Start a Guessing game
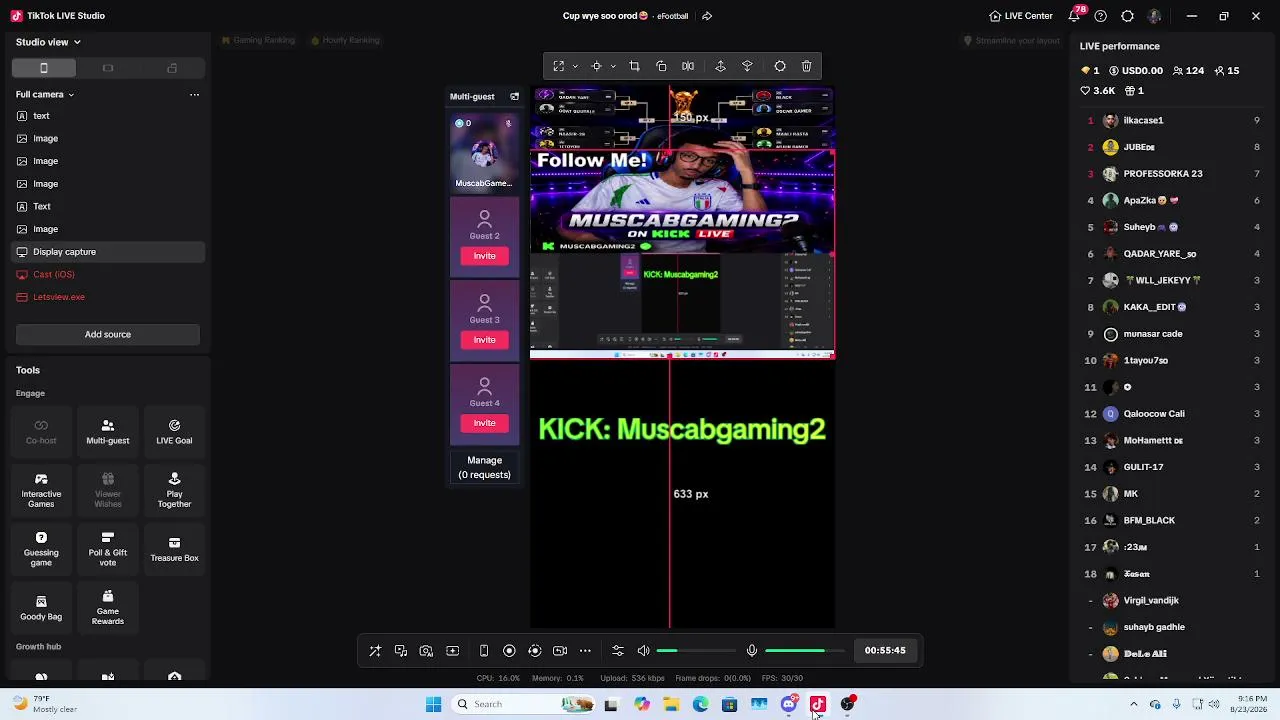 click(41, 549)
